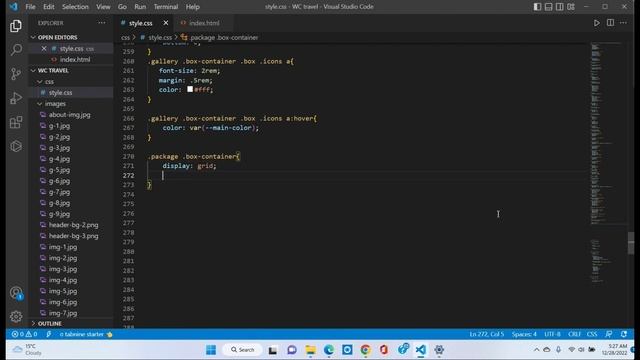Screen dimensions: 640x360
Task: Change Spaces: 4 indentation setting
Action: tap(524, 334)
